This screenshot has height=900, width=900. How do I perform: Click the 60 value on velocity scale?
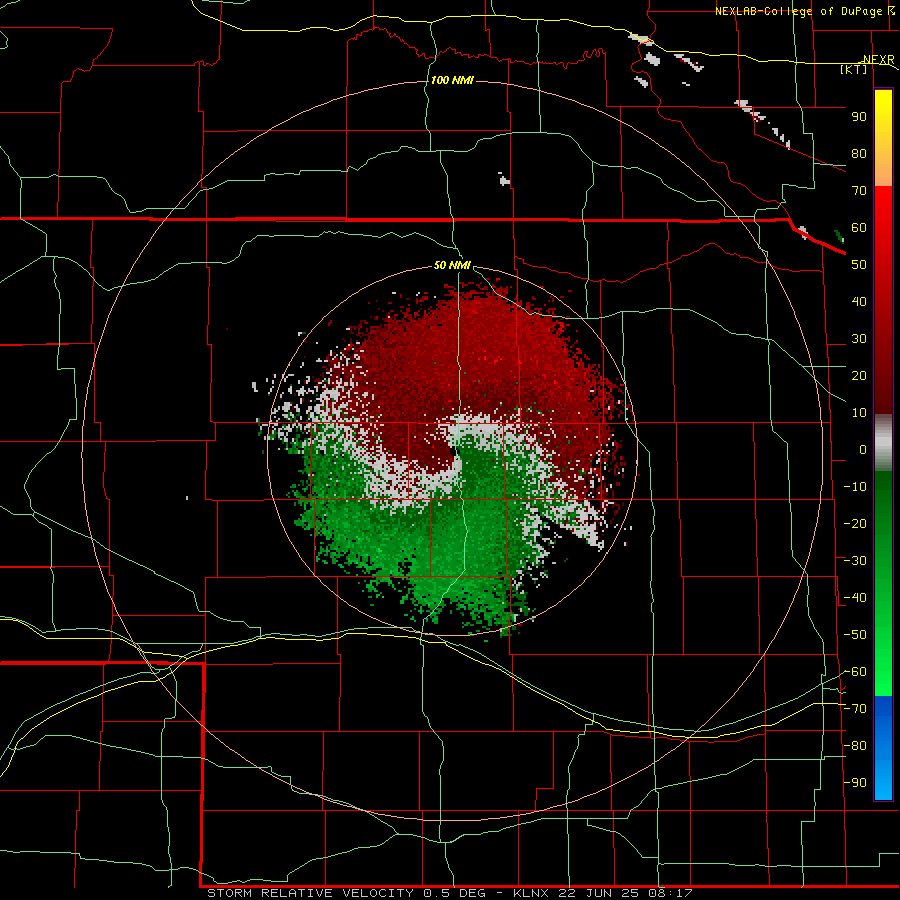859,227
